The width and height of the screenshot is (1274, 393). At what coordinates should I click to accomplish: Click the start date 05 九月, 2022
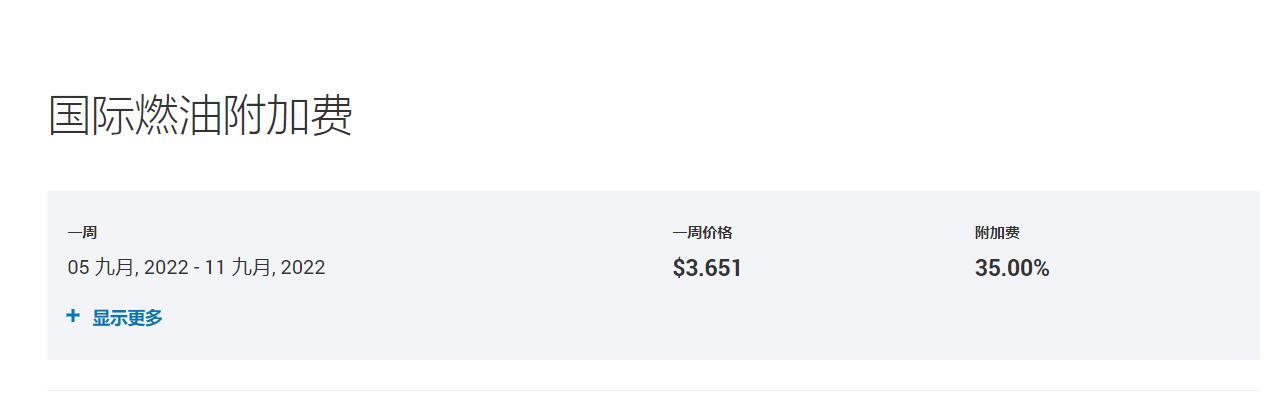[128, 268]
